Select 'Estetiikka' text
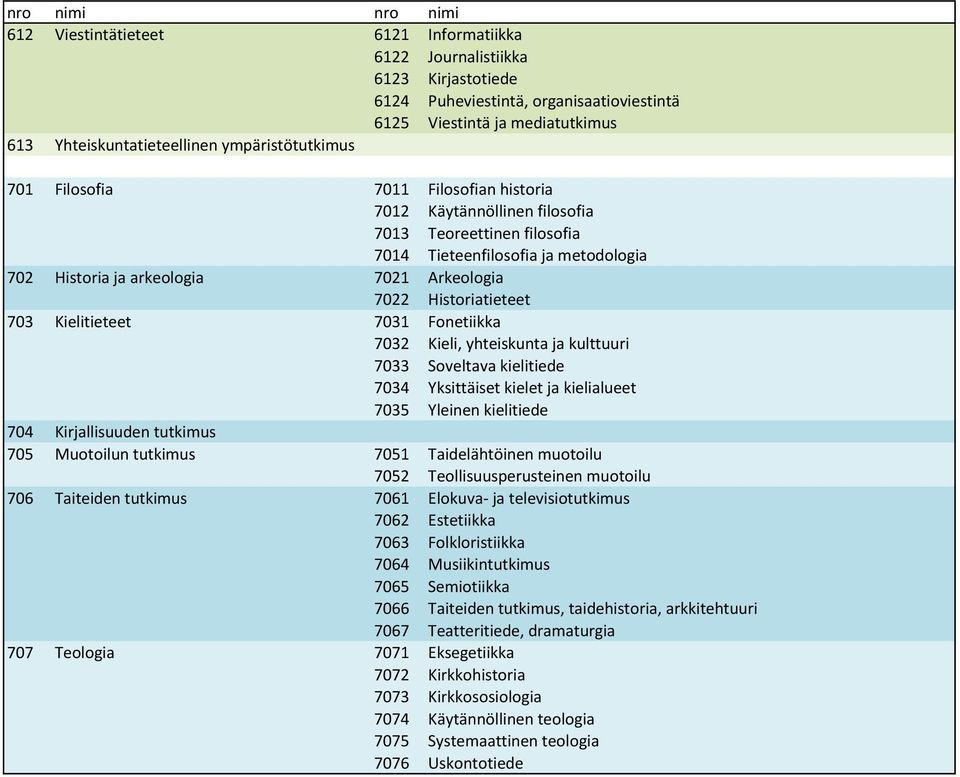 pyautogui.click(x=462, y=520)
